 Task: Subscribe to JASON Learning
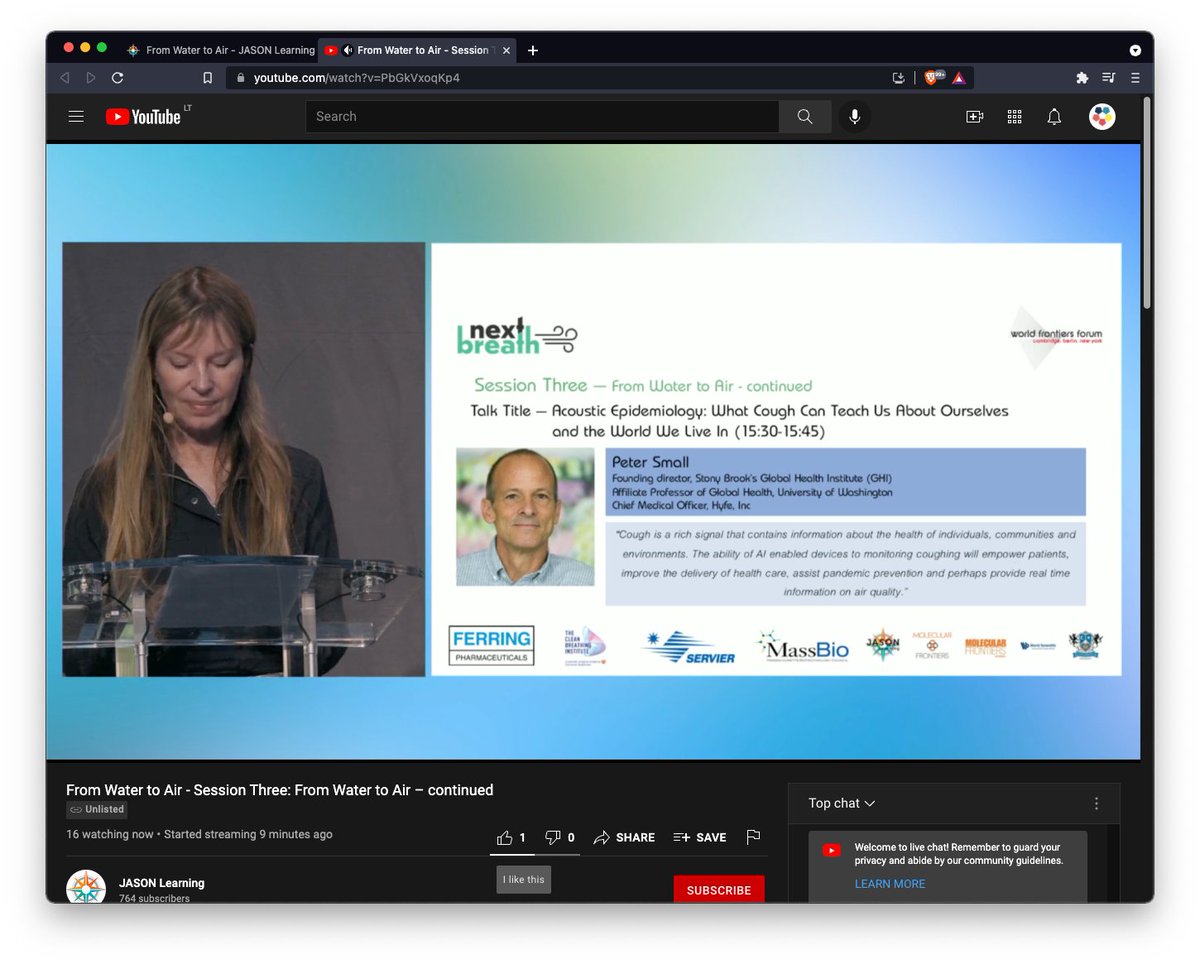(x=719, y=890)
